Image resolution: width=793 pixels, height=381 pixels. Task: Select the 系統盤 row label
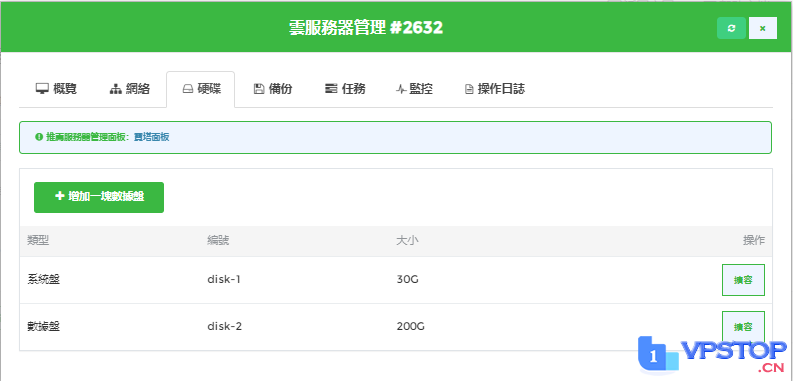pyautogui.click(x=43, y=279)
